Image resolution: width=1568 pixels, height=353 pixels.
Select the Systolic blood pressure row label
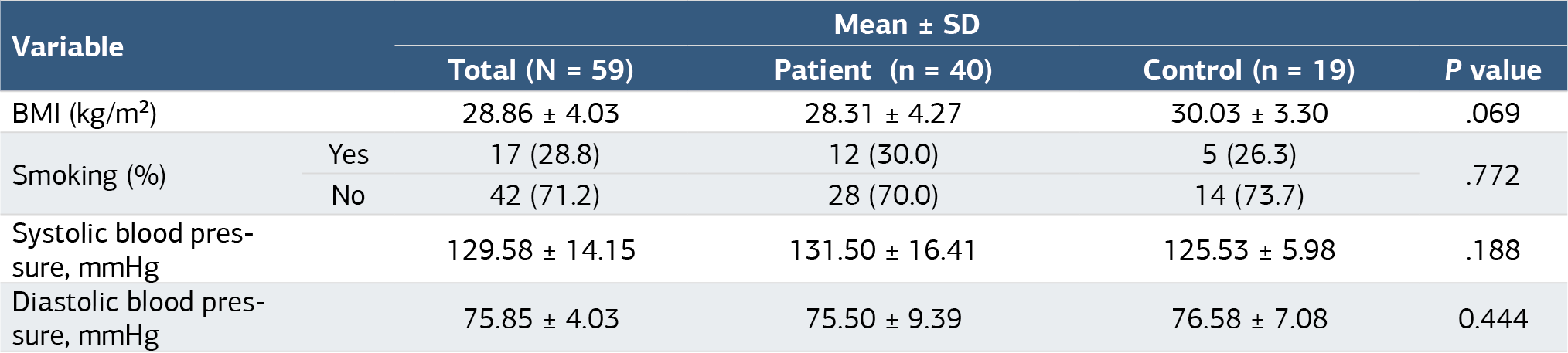(133, 249)
